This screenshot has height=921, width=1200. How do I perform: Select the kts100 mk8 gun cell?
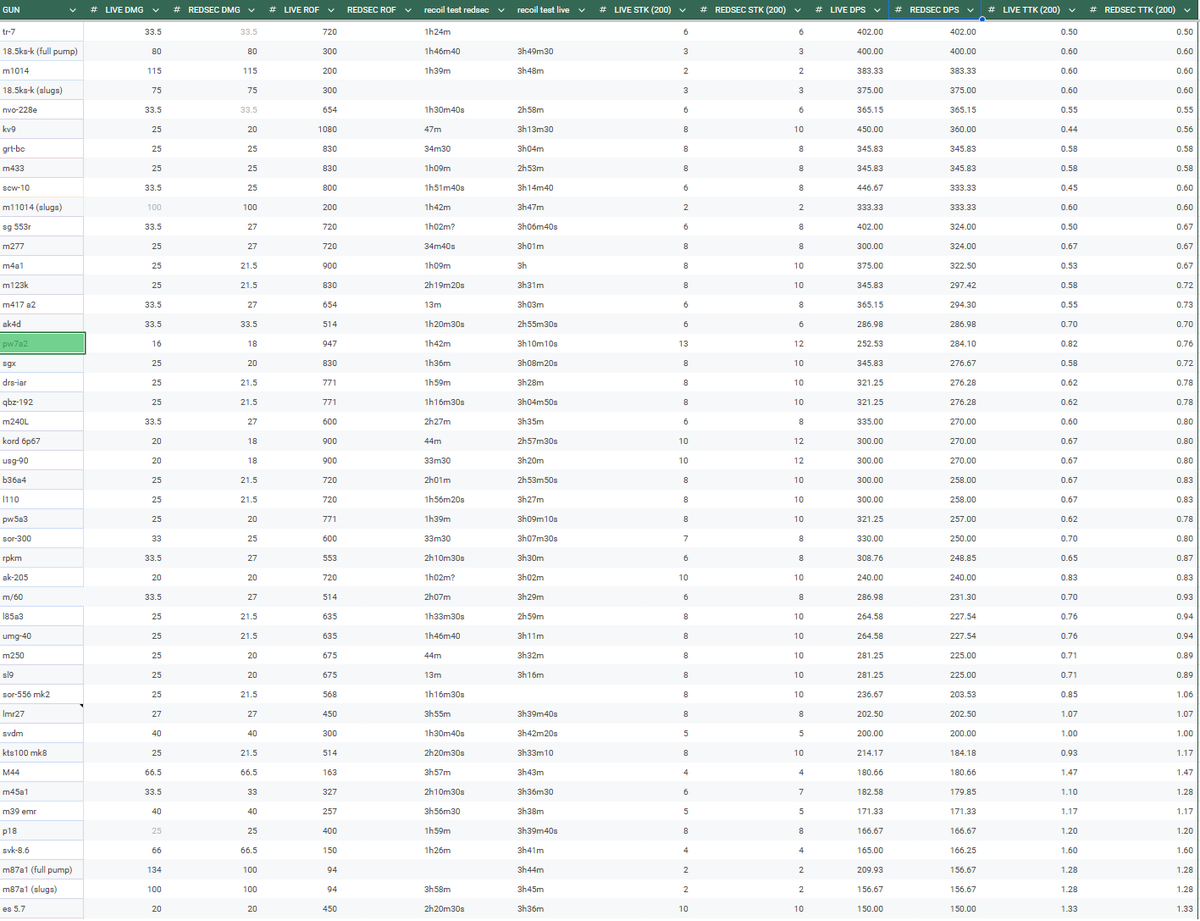[42, 751]
